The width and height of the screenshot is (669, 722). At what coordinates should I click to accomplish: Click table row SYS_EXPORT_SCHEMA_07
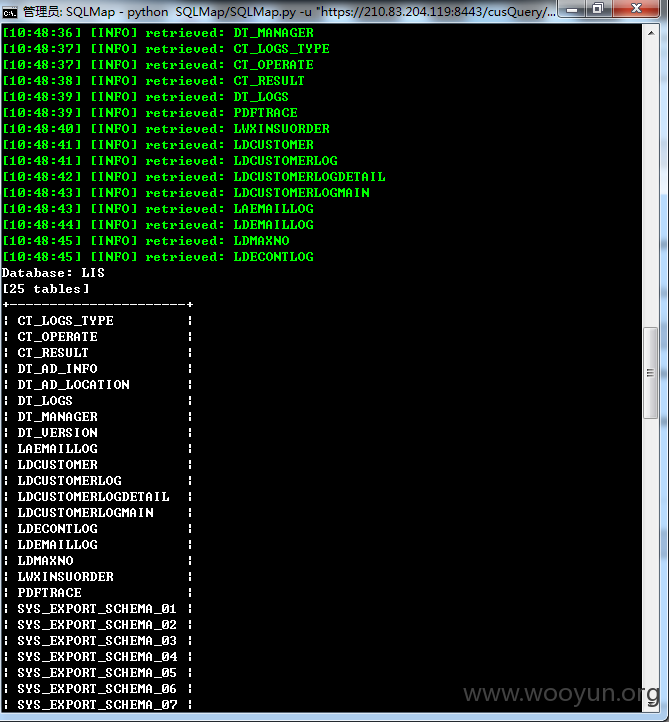pyautogui.click(x=98, y=705)
